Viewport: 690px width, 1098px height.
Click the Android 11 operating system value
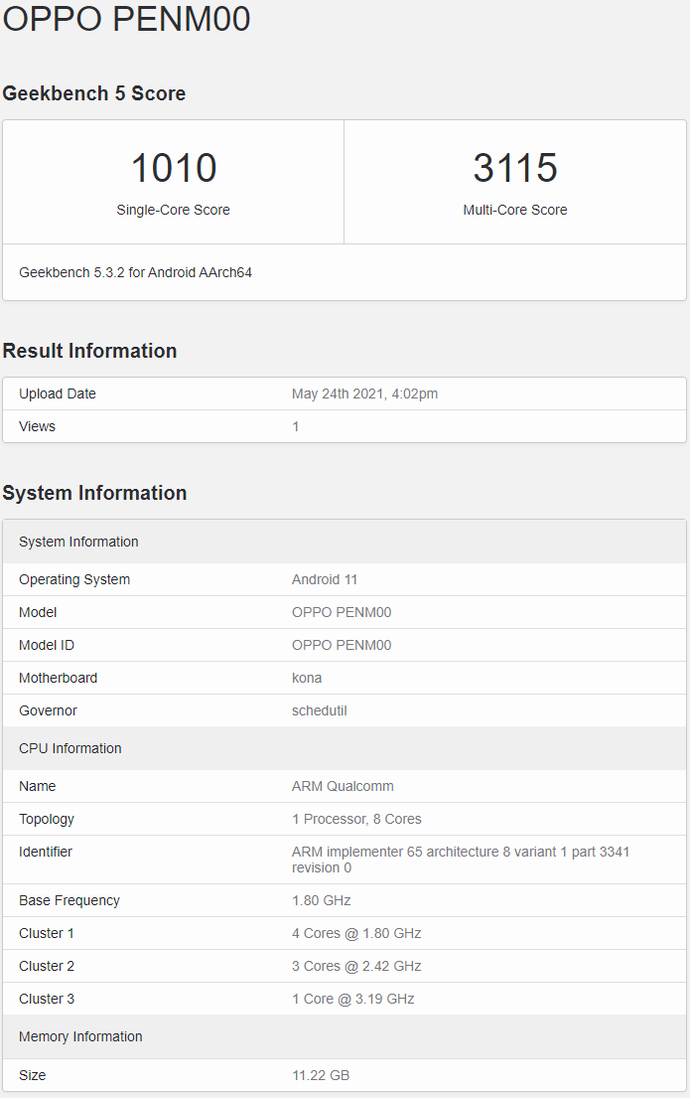(325, 579)
